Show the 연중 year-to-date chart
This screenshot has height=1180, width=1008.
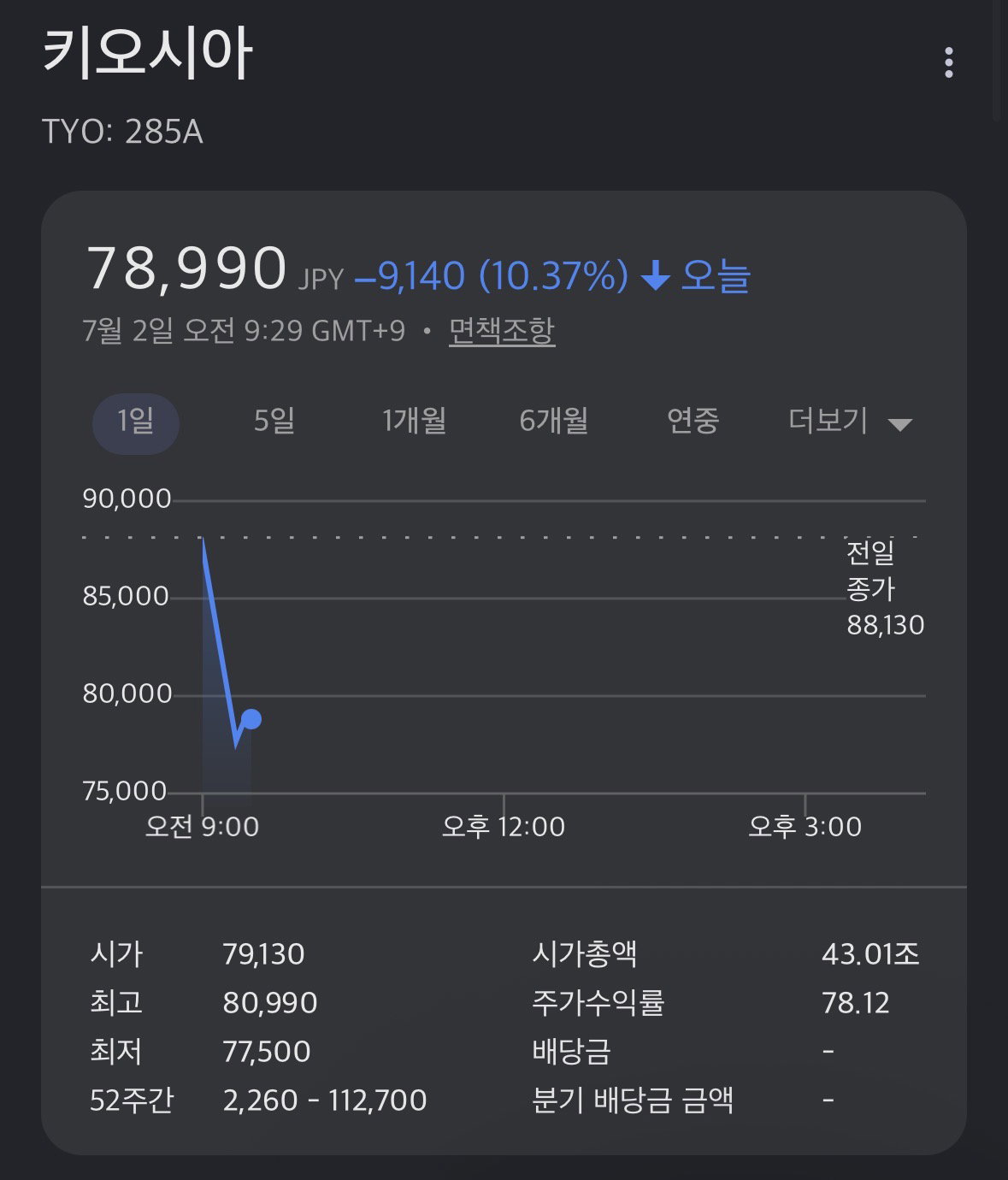(x=693, y=422)
